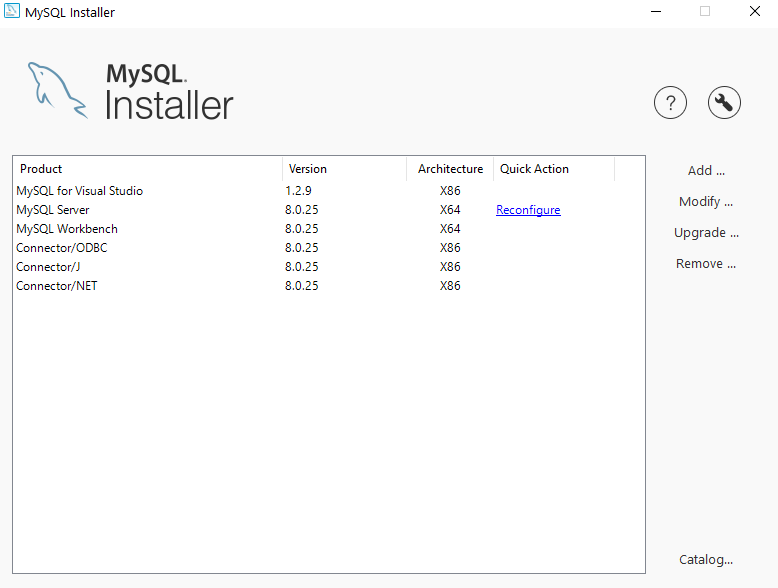Screen dimensions: 778x588
Task: Open the help question mark icon
Action: tap(670, 102)
